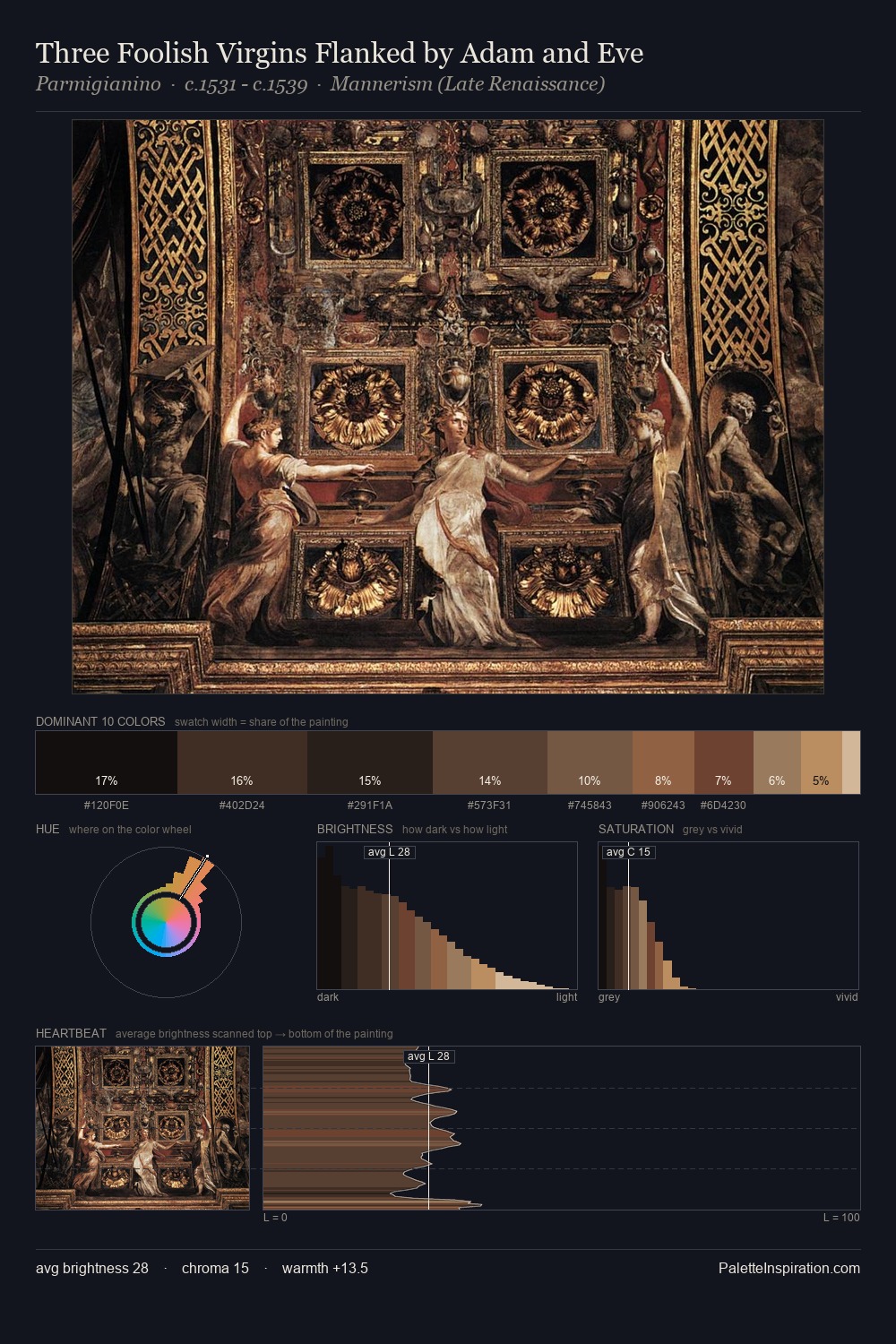Click the HUE section heading

click(x=47, y=829)
